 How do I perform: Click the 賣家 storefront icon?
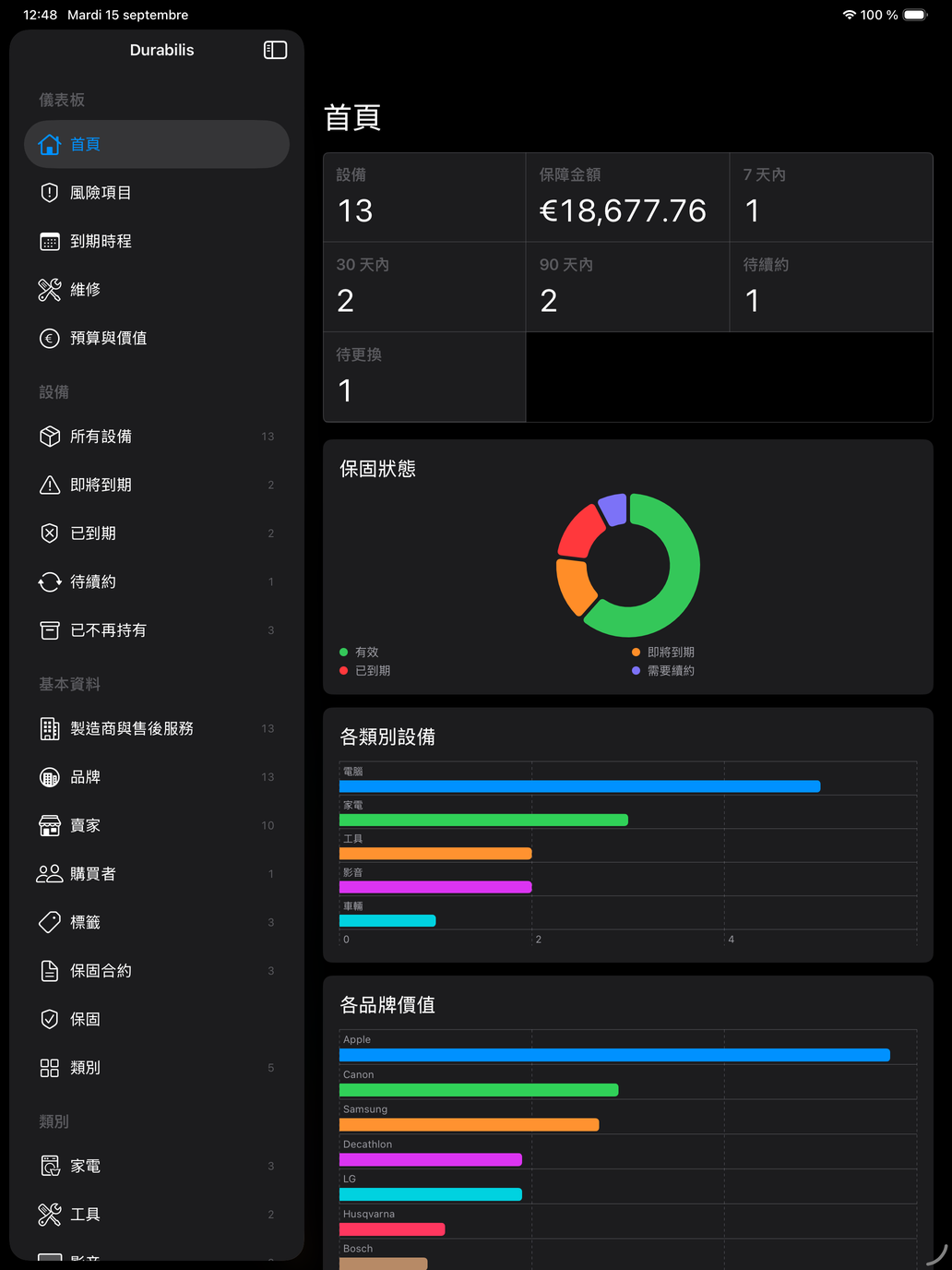(50, 826)
